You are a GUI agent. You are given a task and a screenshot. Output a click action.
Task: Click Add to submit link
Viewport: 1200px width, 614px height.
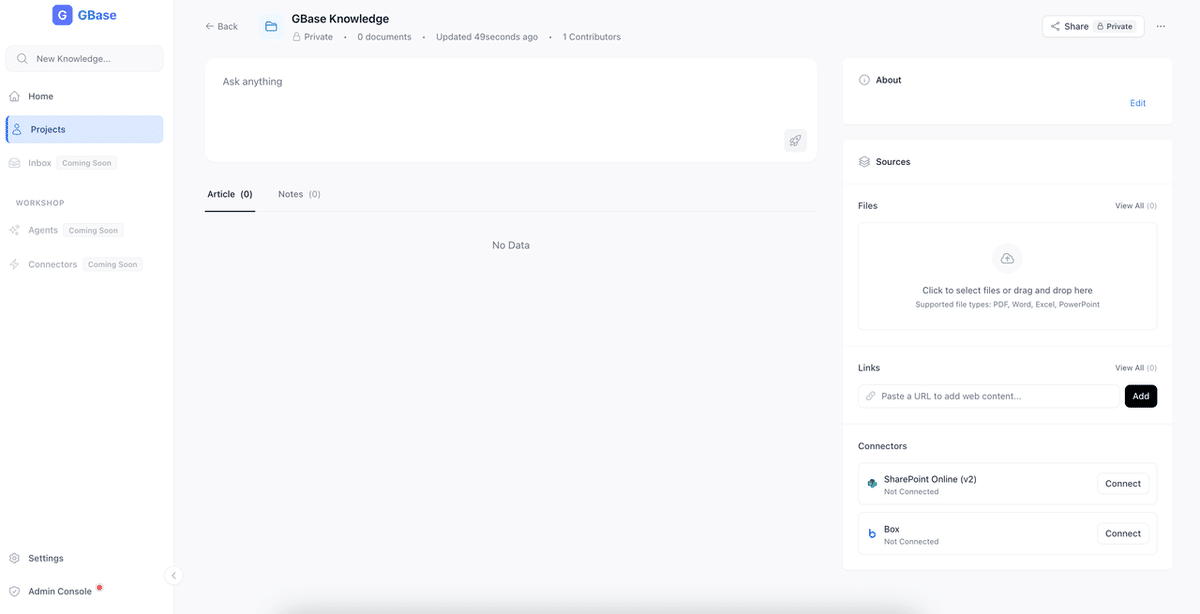(1140, 396)
